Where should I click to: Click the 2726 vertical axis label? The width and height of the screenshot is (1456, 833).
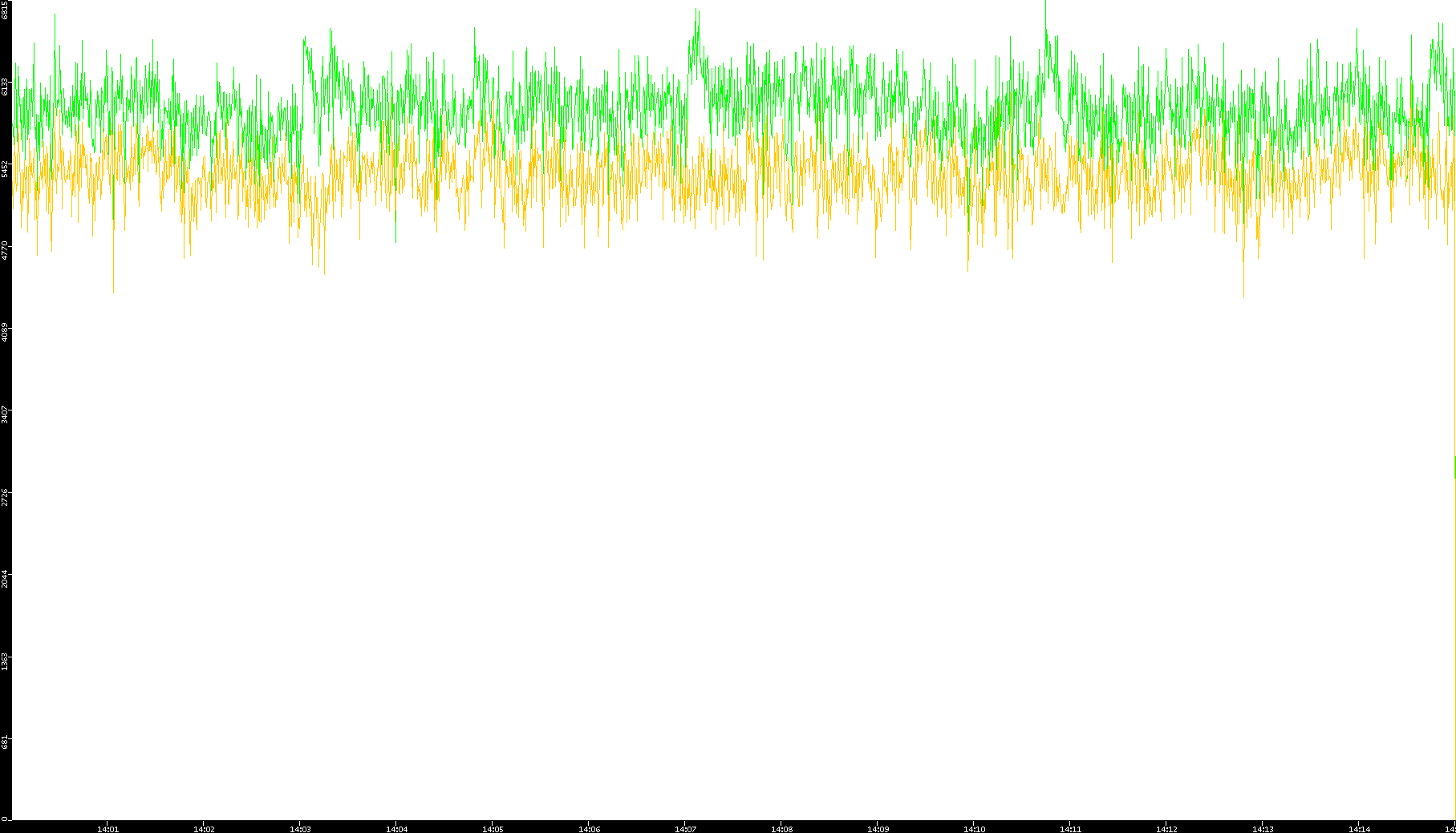click(5, 495)
